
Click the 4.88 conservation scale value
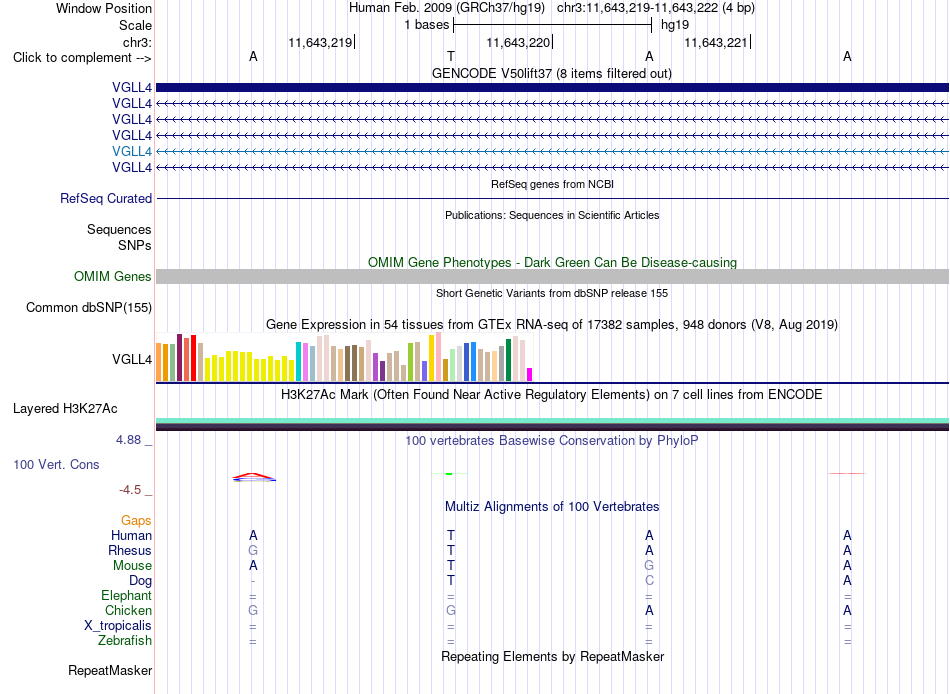[x=128, y=440]
